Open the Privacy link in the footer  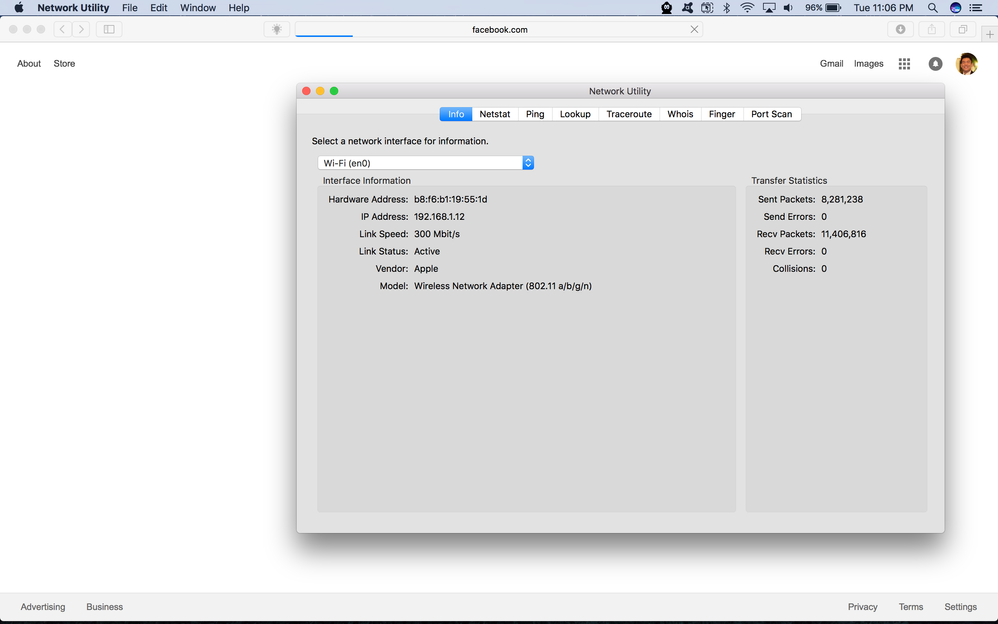coord(862,607)
